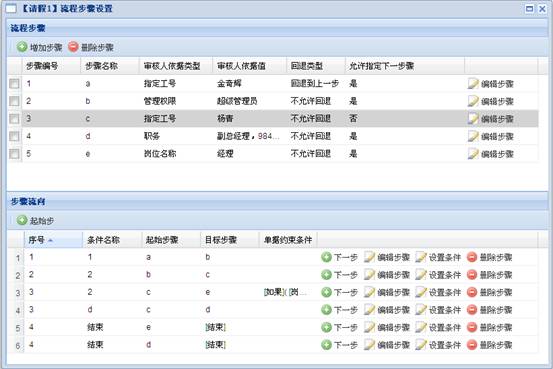Tick the checkbox for step 2 (b)
This screenshot has width=553, height=369.
14,101
